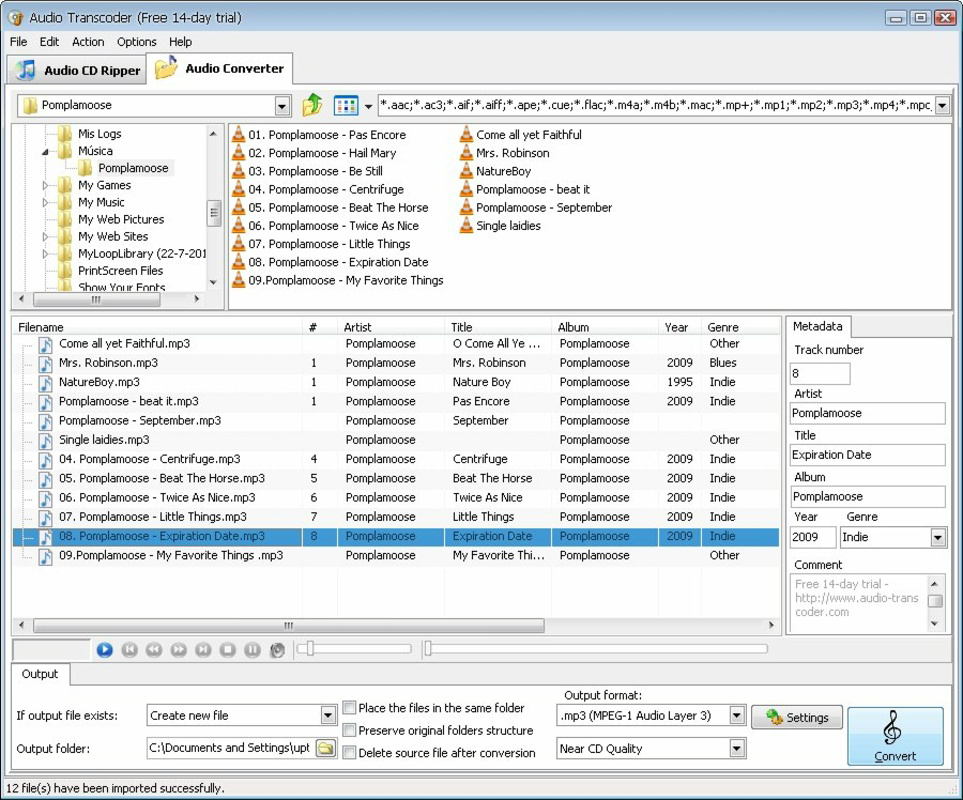This screenshot has height=800, width=963.
Task: Open the file extension filter dropdown
Action: click(943, 106)
